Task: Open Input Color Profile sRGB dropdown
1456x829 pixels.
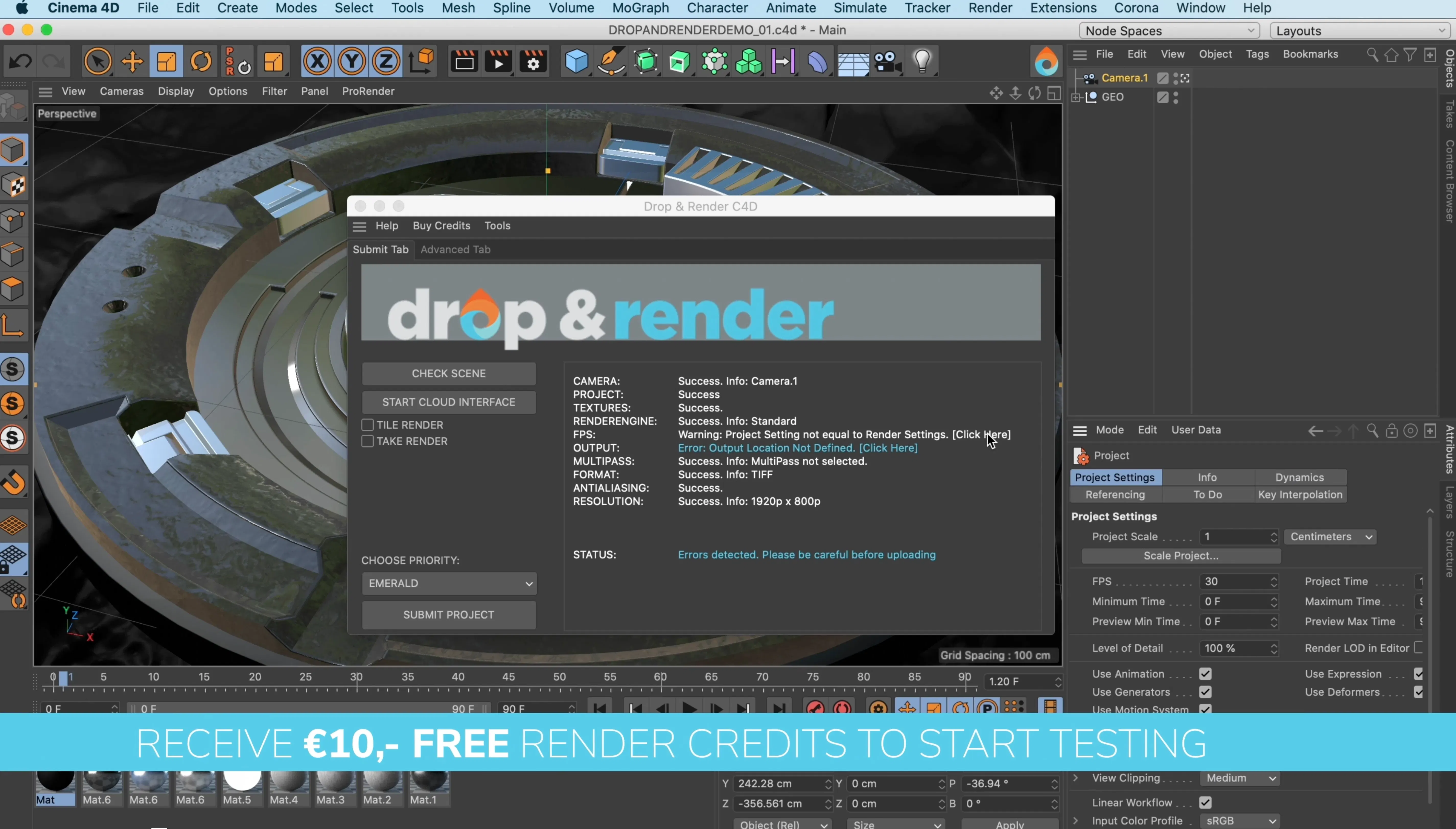Action: [1240, 821]
